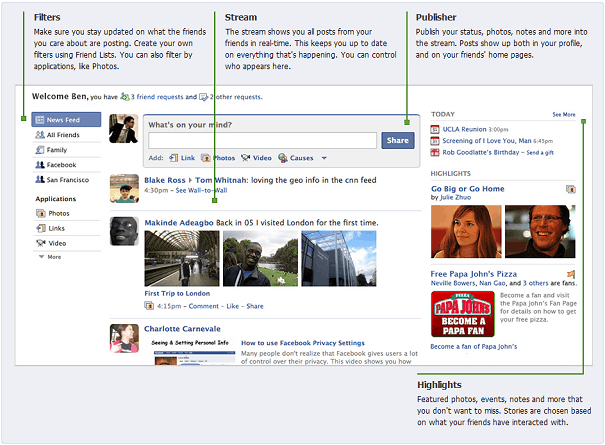The width and height of the screenshot is (605, 445).
Task: Click See More in the Today section
Action: pyautogui.click(x=564, y=115)
